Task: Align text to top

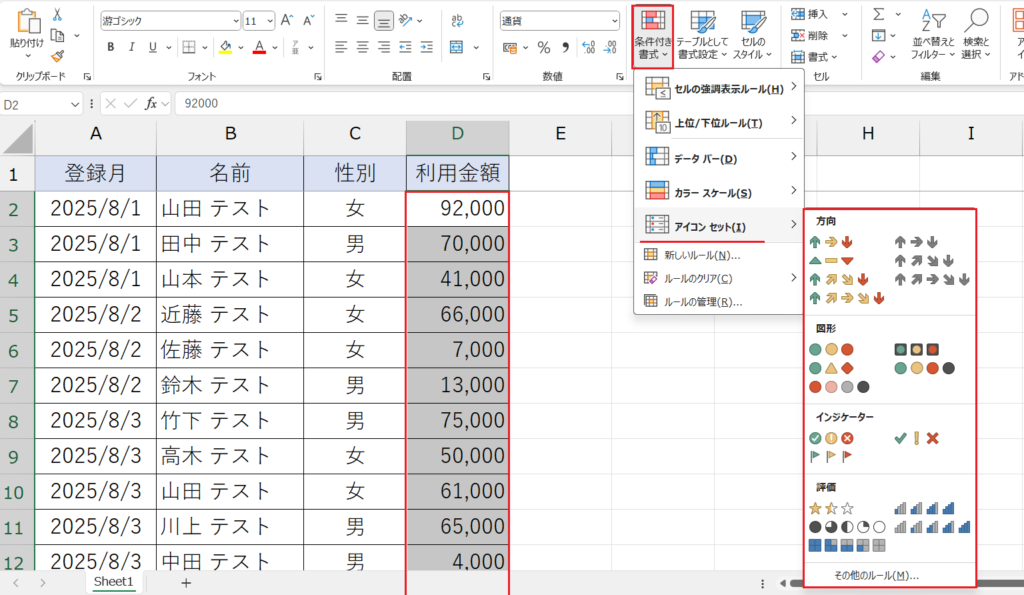Action: tap(341, 20)
